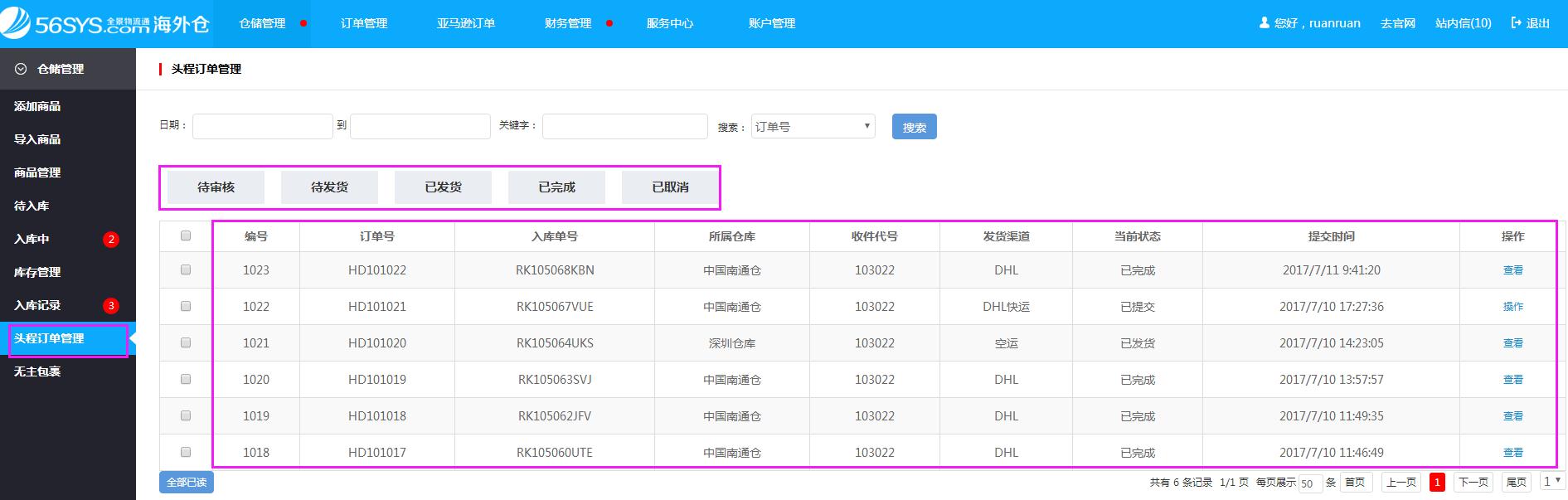Go to 库存管理 in the sidebar
Viewport: 1568px width, 500px height.
point(37,272)
